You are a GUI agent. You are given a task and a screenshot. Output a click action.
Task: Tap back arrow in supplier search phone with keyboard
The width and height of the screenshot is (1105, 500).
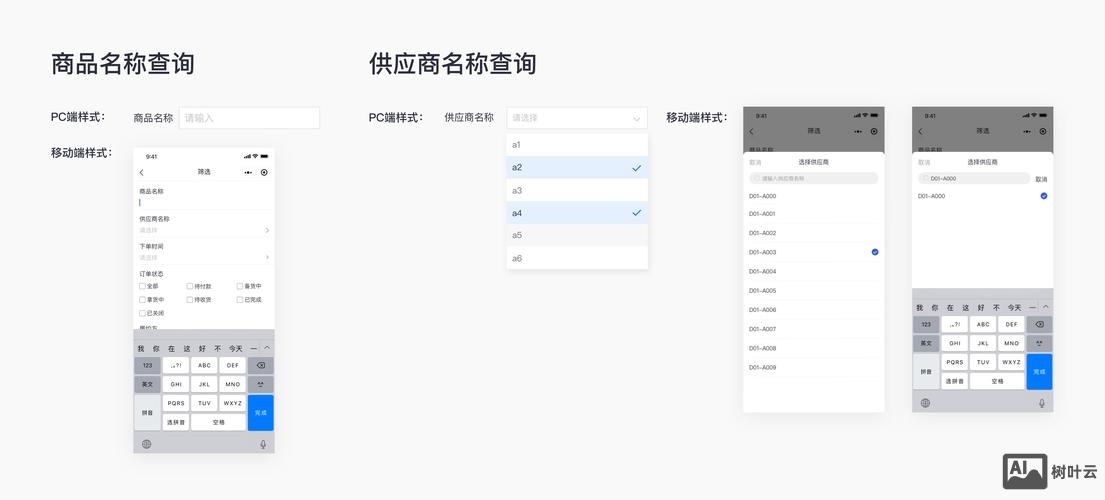(x=920, y=132)
